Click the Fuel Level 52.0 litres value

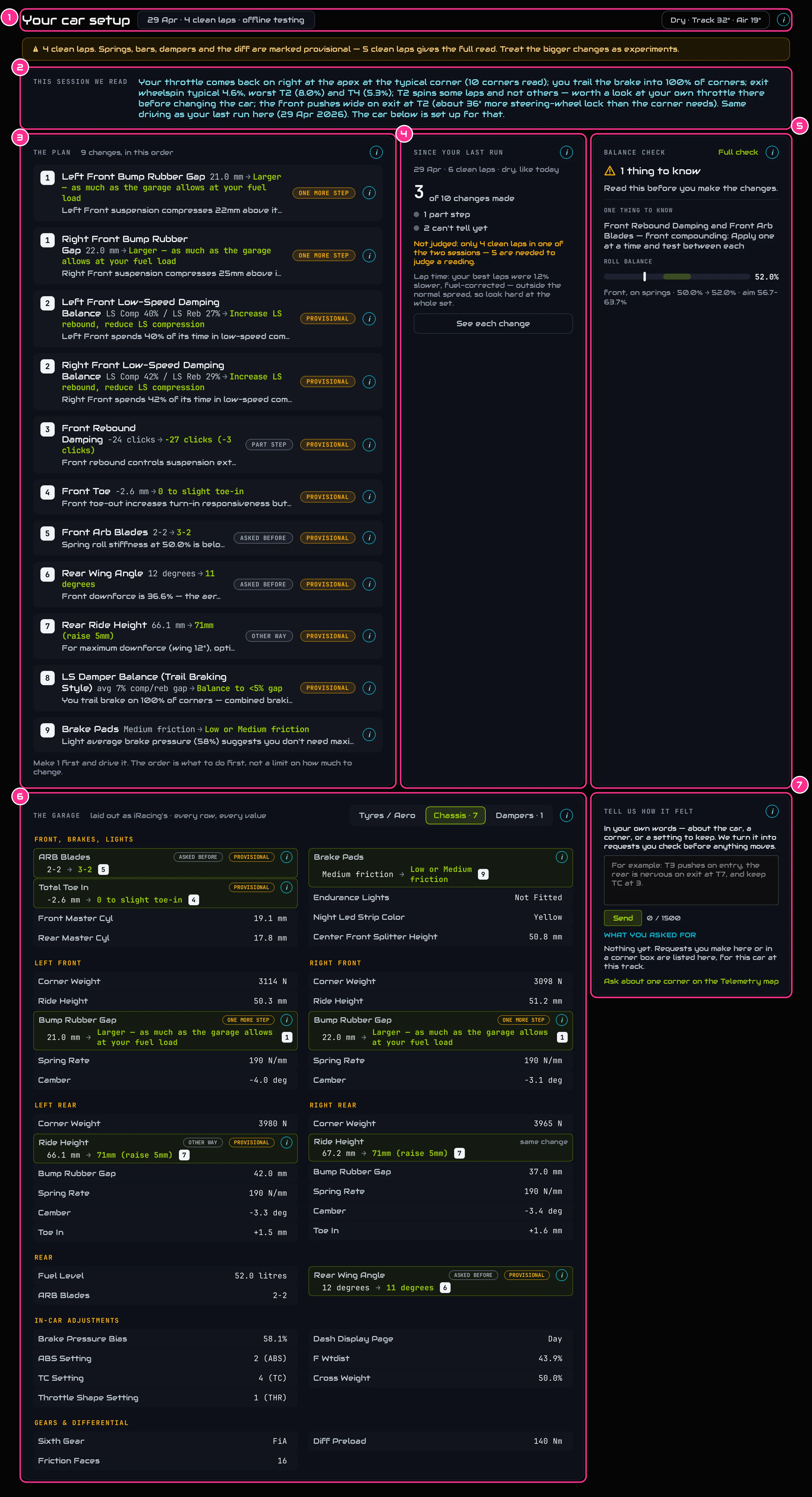(x=261, y=1275)
